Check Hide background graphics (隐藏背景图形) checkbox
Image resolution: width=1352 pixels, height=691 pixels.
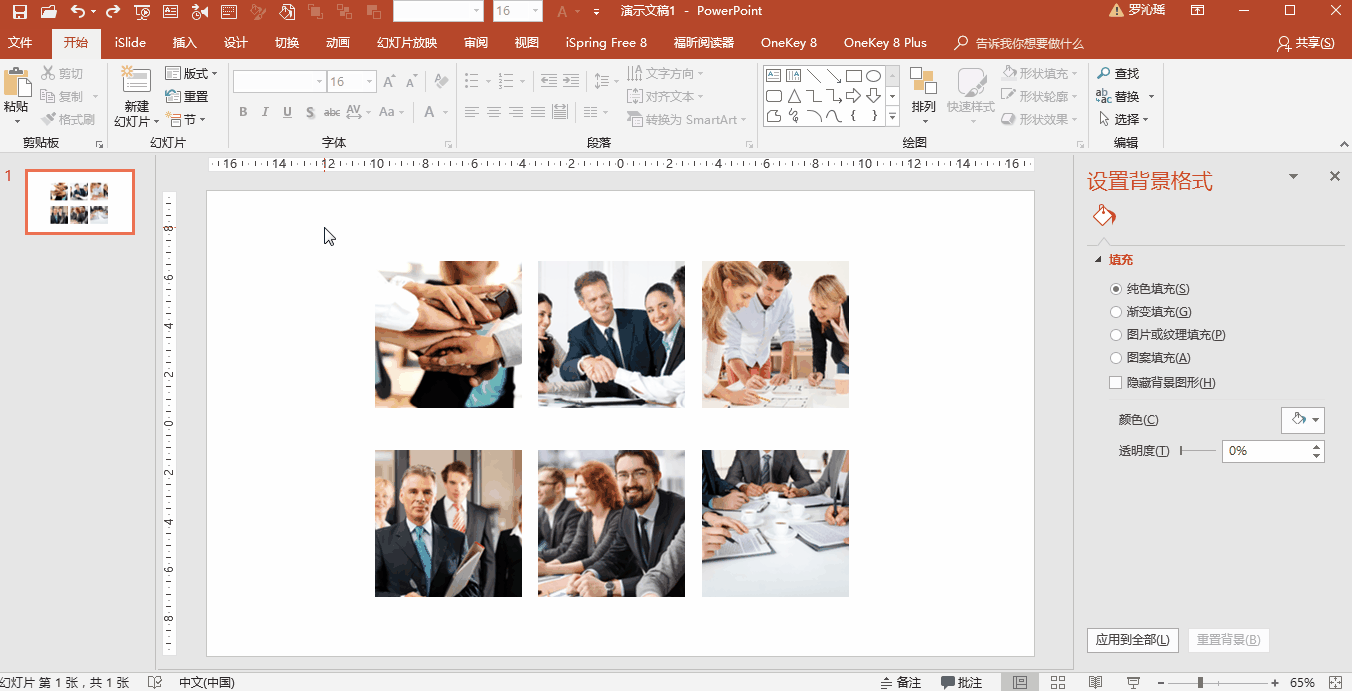(1116, 383)
